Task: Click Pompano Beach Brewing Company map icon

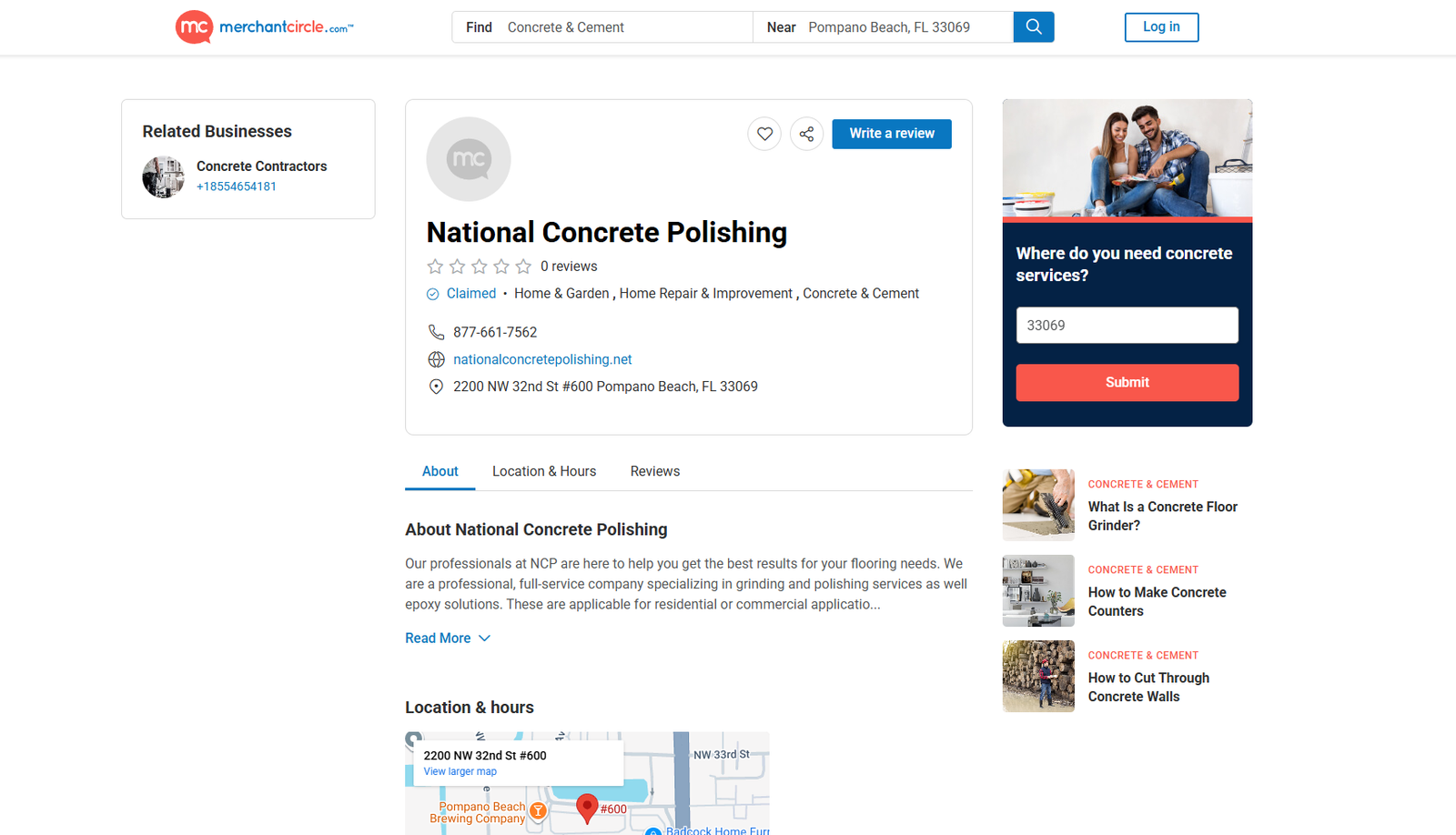Action: tap(539, 810)
